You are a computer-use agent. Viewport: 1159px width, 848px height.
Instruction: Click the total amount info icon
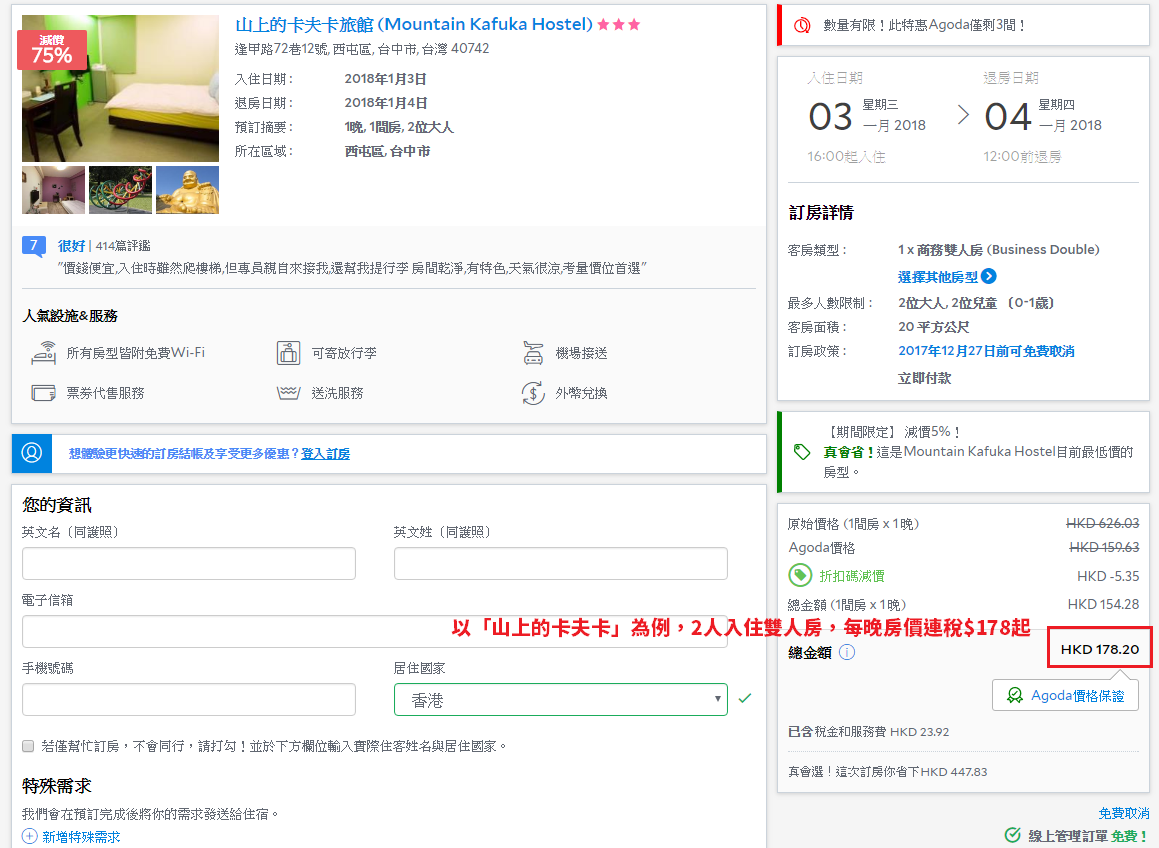847,652
